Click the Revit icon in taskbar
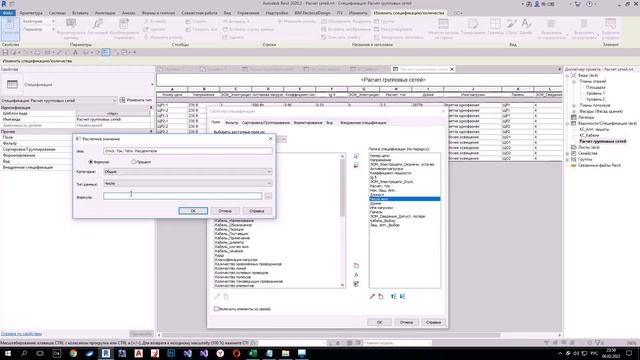This screenshot has width=640, height=360. click(106, 353)
